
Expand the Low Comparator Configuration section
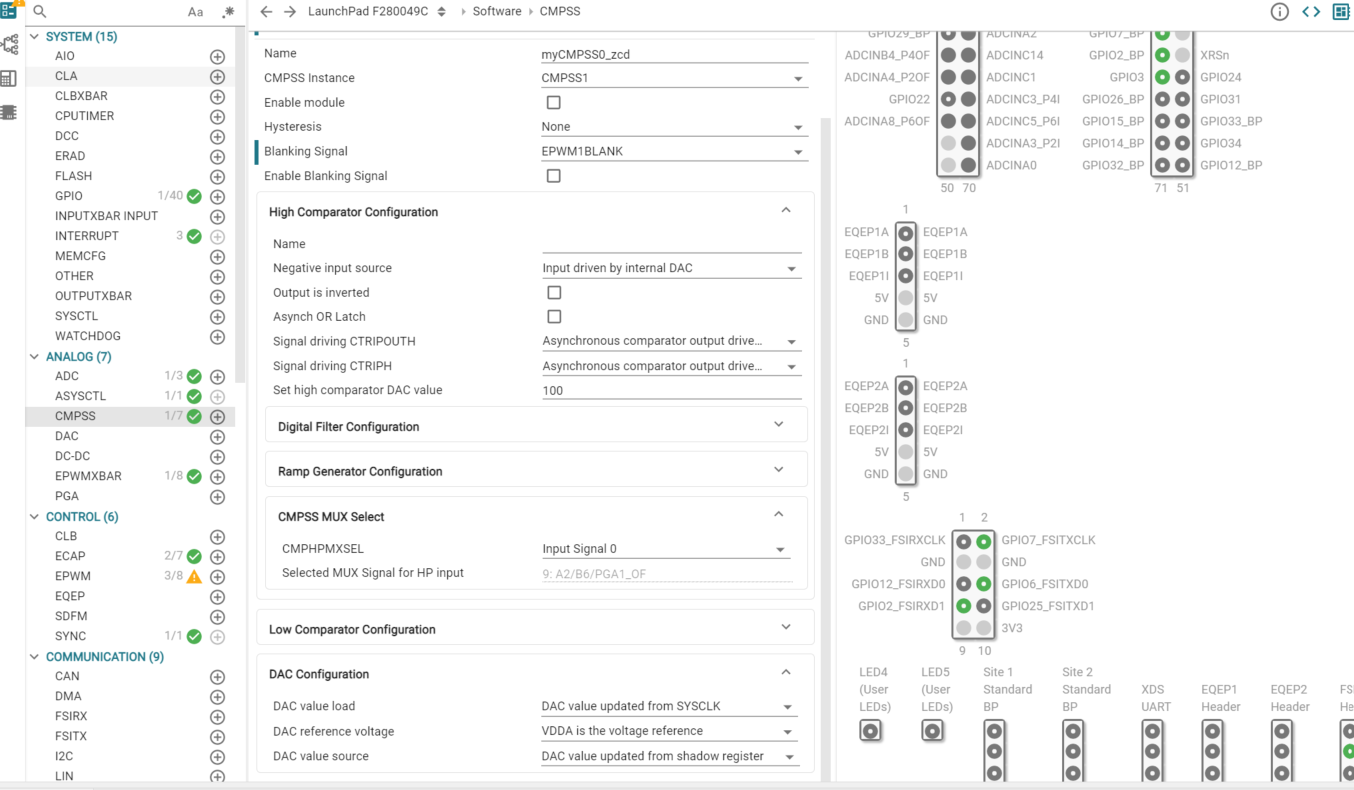[x=535, y=629]
